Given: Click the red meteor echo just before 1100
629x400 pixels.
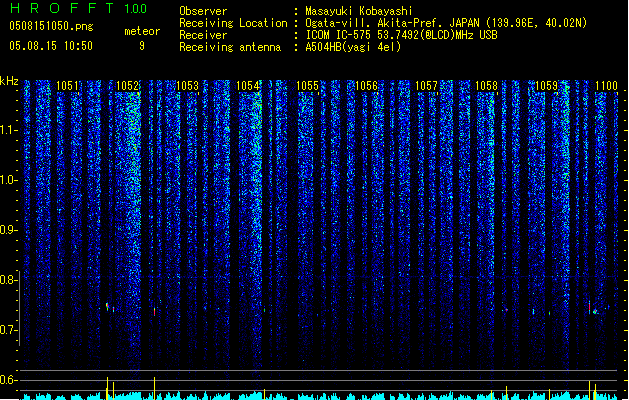Looking at the screenshot, I should coord(589,307).
